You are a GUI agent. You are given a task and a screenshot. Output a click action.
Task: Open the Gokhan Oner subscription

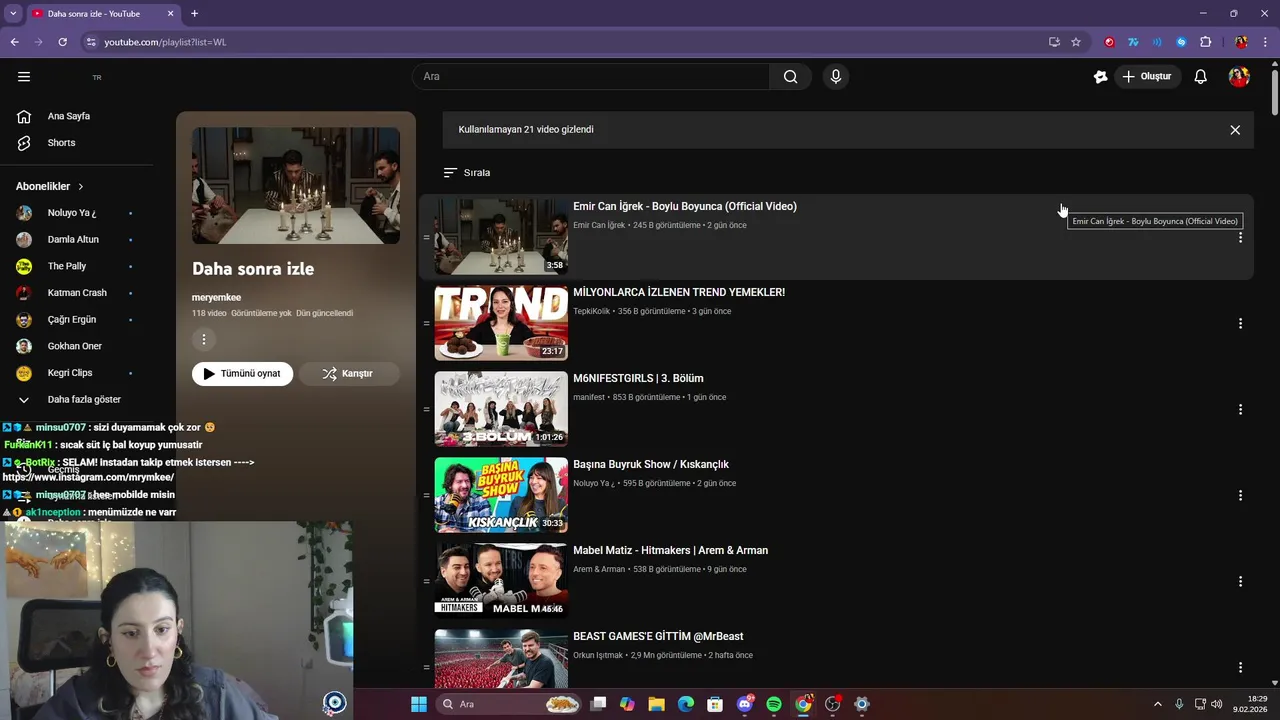pyautogui.click(x=76, y=346)
